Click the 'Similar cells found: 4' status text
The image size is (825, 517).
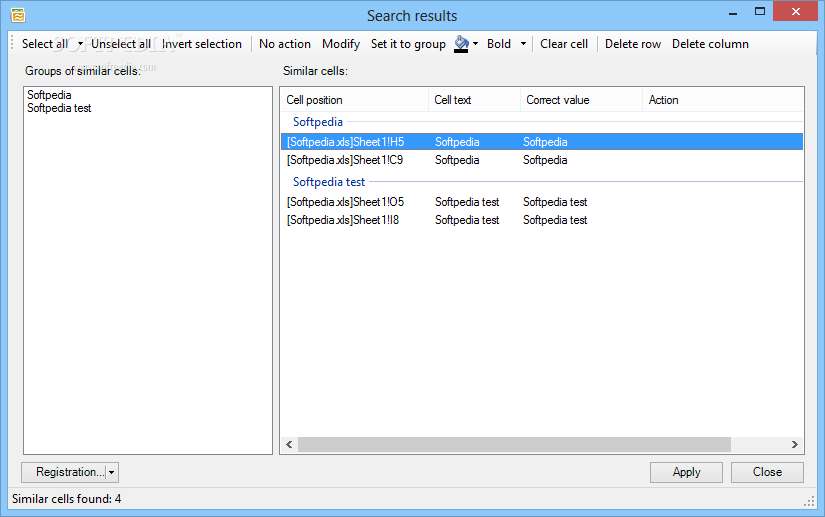67,499
